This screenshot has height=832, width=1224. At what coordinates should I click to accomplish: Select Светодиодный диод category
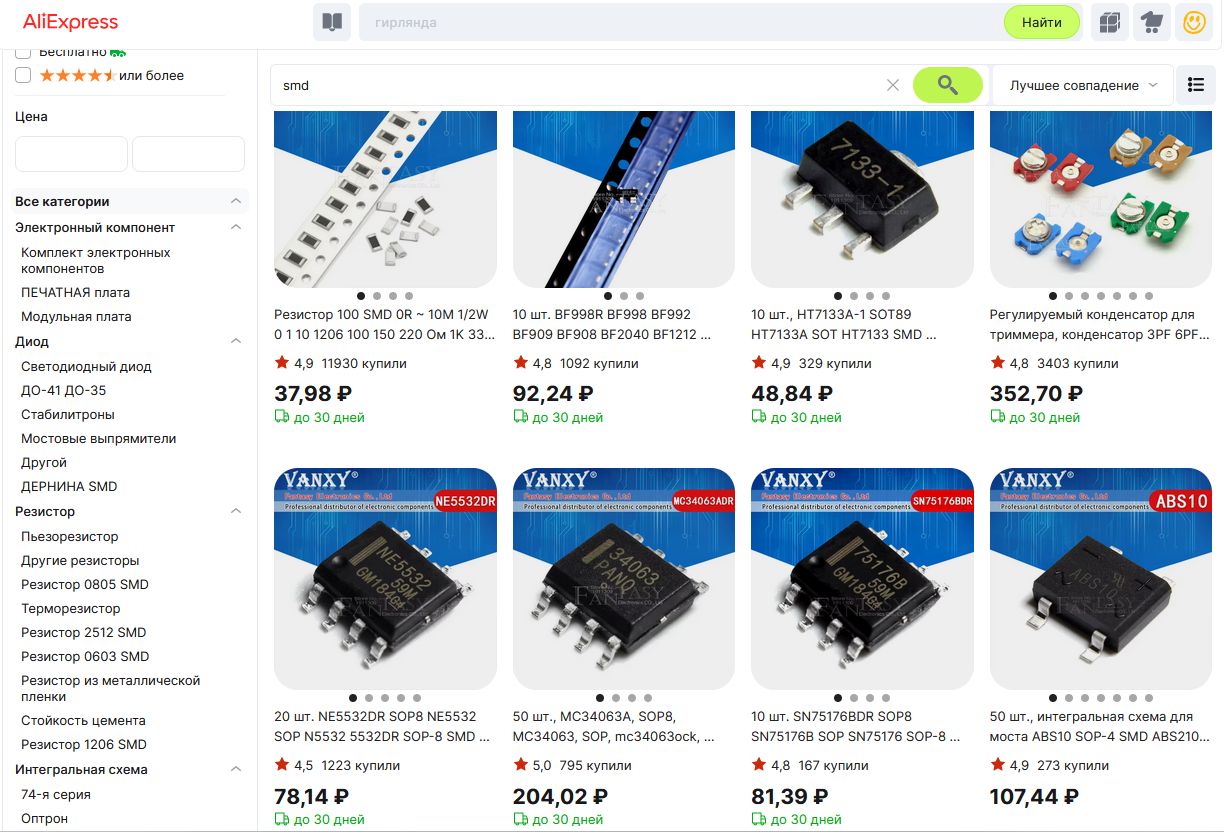click(x=86, y=366)
